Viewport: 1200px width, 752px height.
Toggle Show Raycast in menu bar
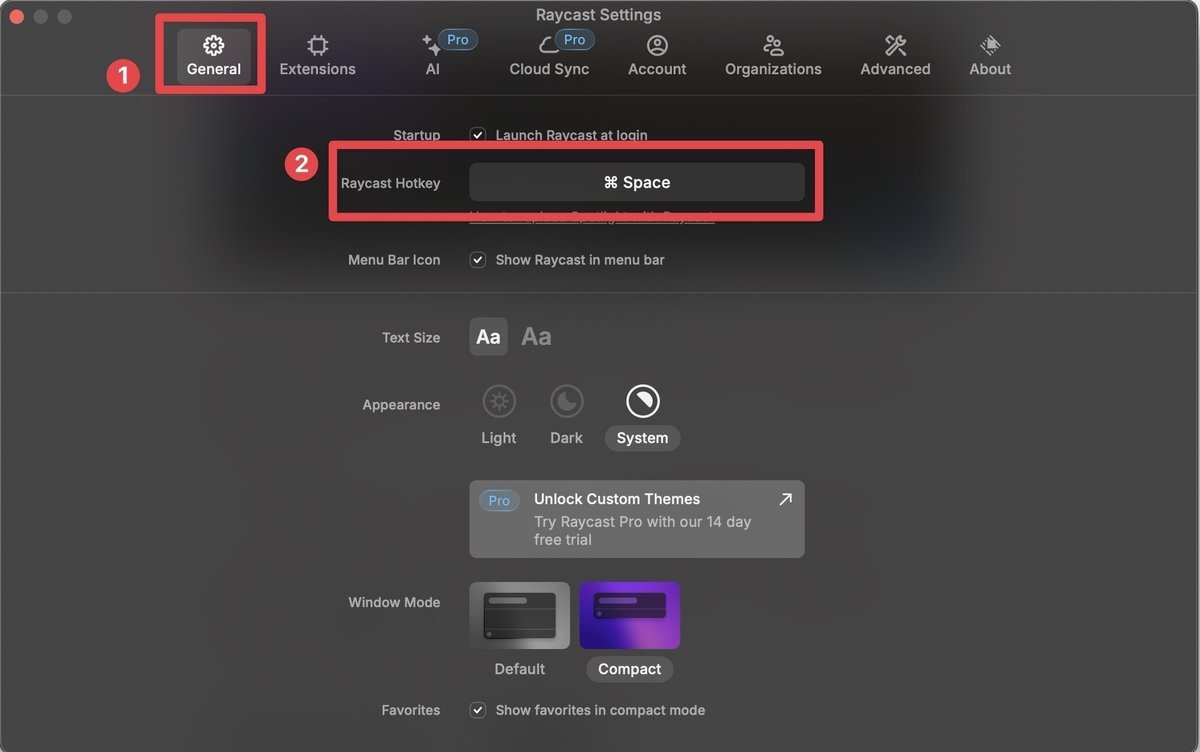[x=478, y=260]
